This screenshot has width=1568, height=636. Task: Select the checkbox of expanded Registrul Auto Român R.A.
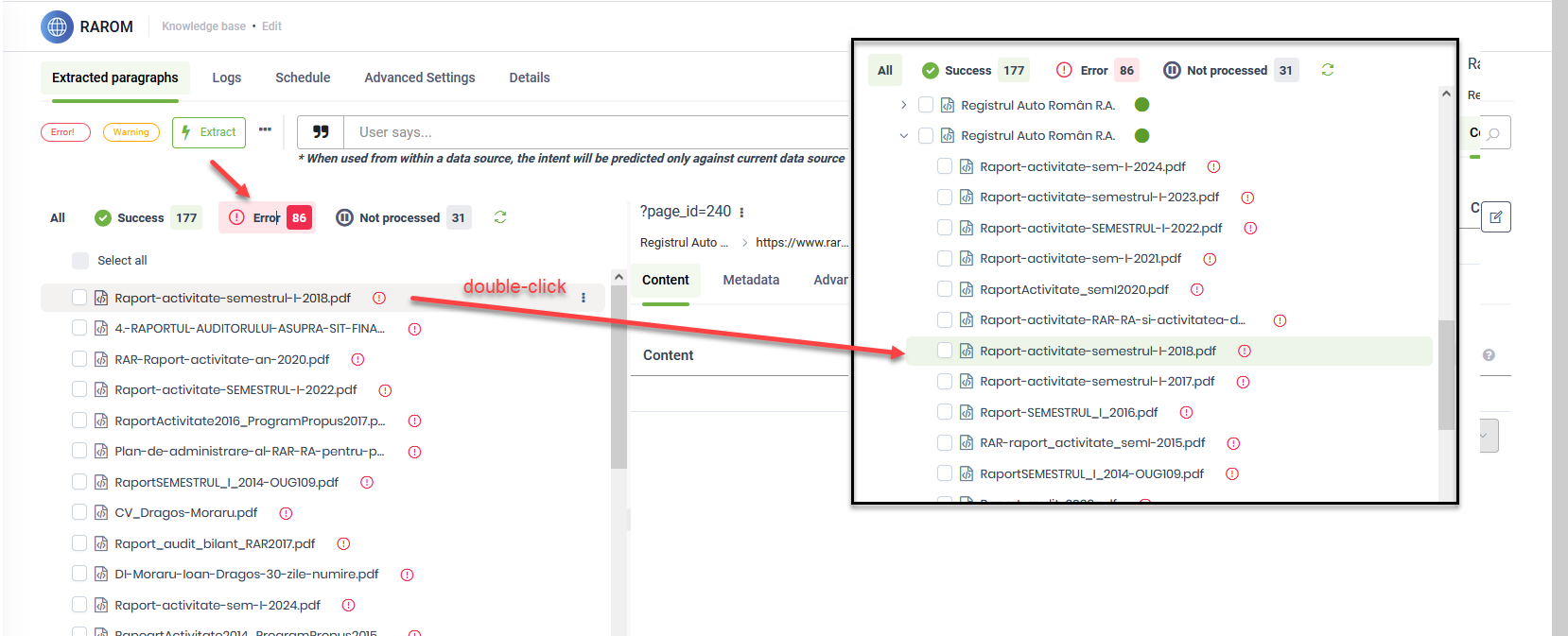click(926, 135)
